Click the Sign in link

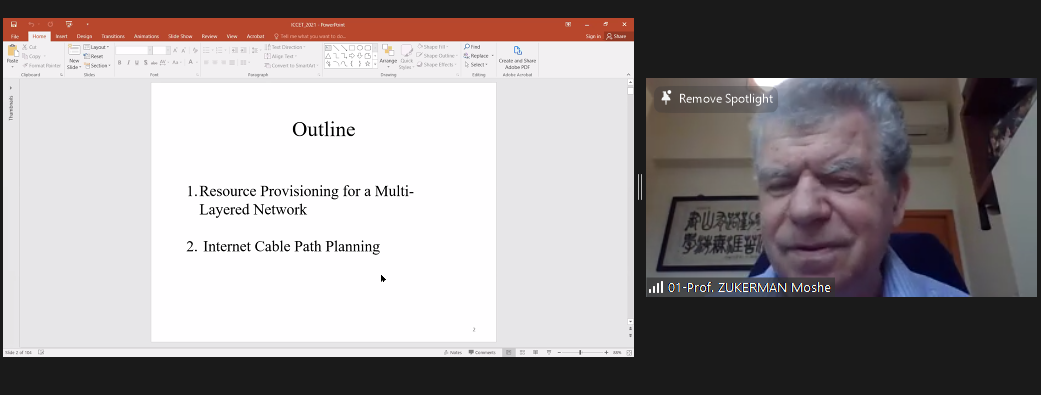[594, 37]
